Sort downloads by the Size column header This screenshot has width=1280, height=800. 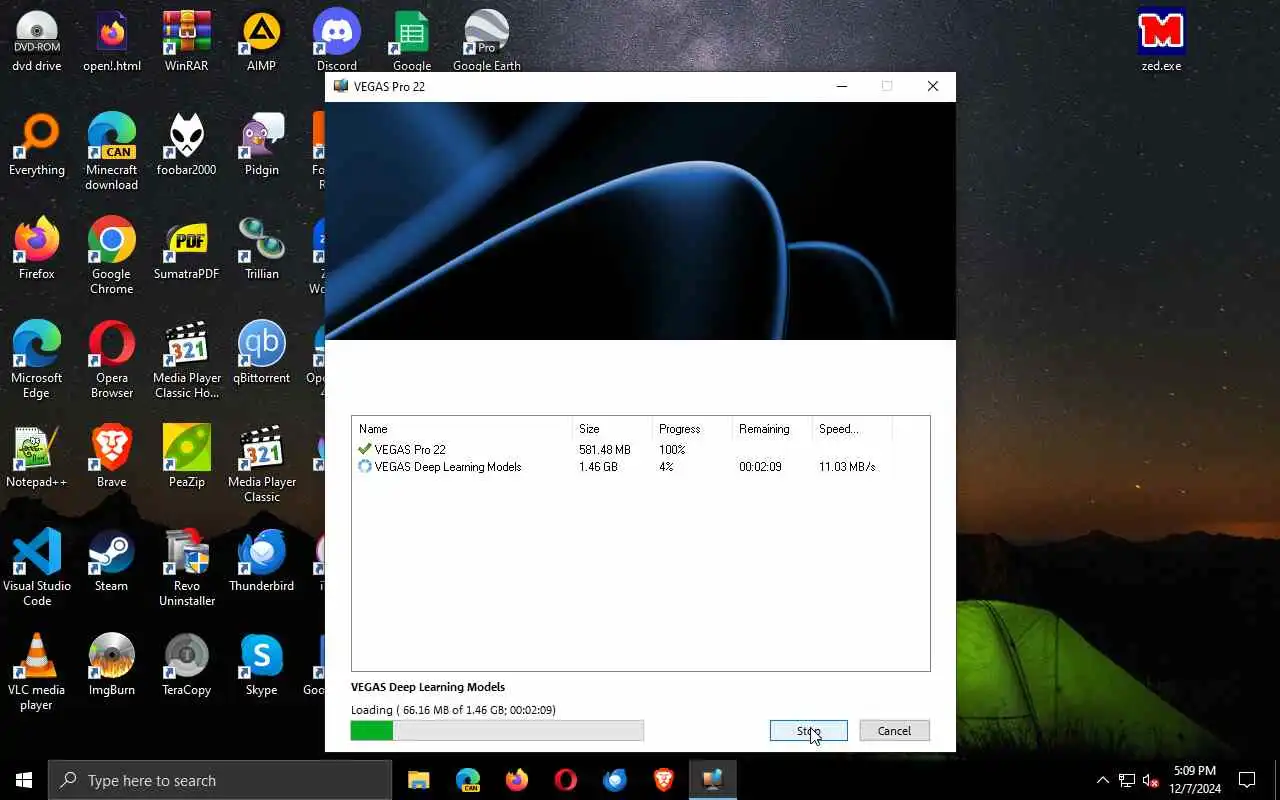coord(612,429)
